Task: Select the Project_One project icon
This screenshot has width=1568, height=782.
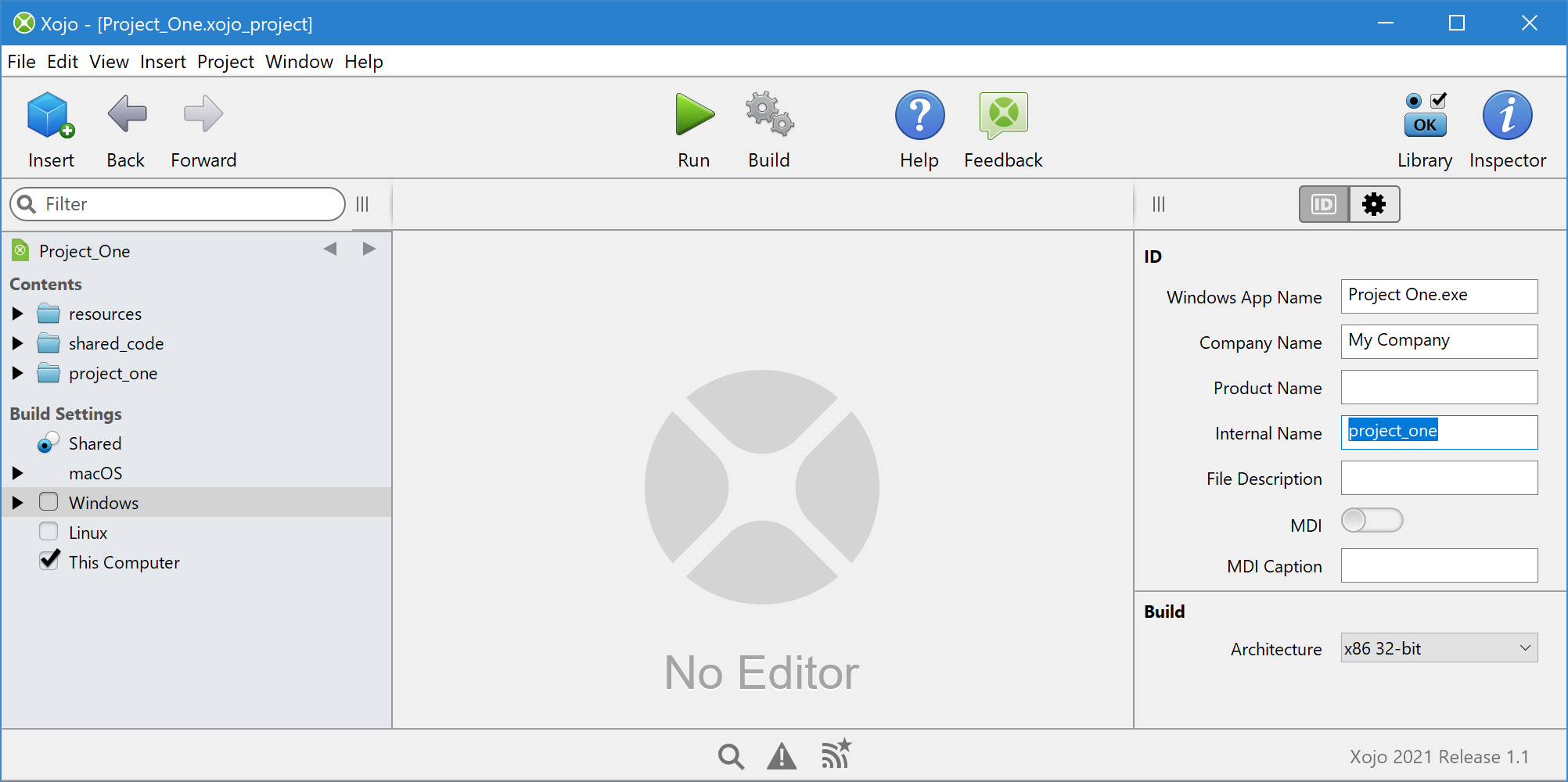Action: [x=21, y=251]
